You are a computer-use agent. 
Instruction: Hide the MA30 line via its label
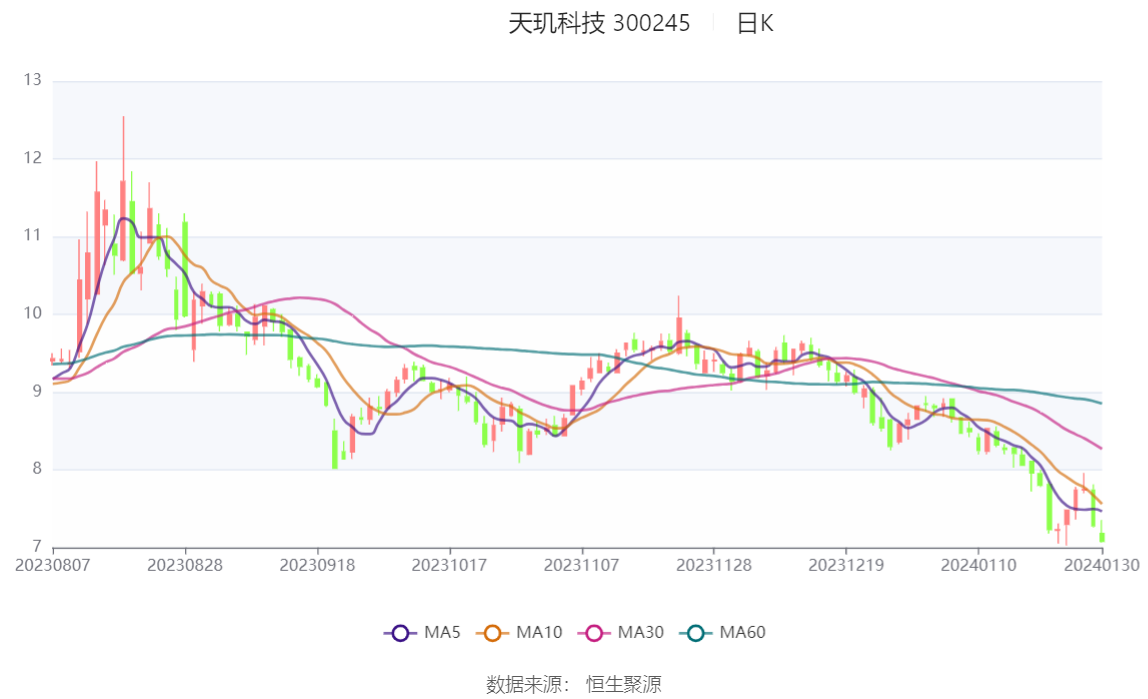[x=641, y=632]
